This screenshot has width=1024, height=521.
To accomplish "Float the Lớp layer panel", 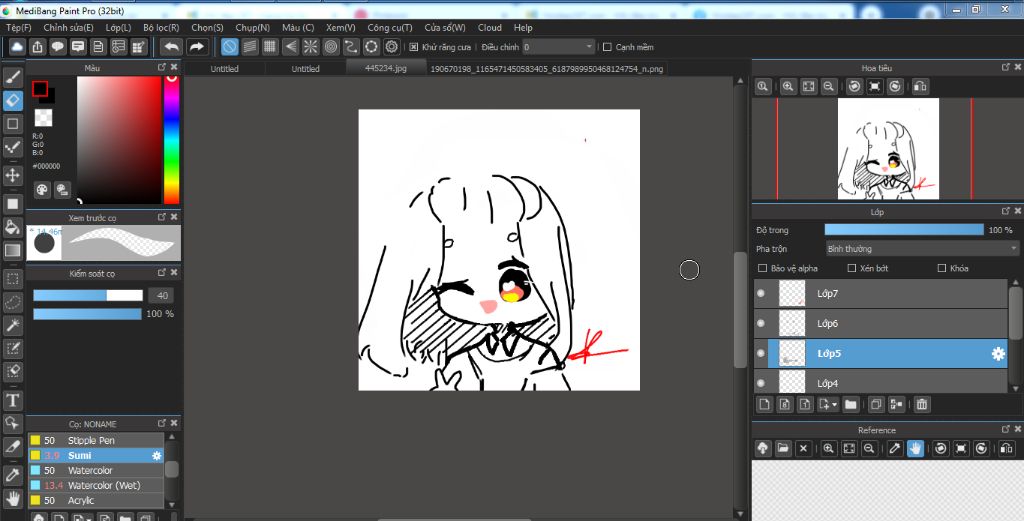I will tap(1006, 211).
